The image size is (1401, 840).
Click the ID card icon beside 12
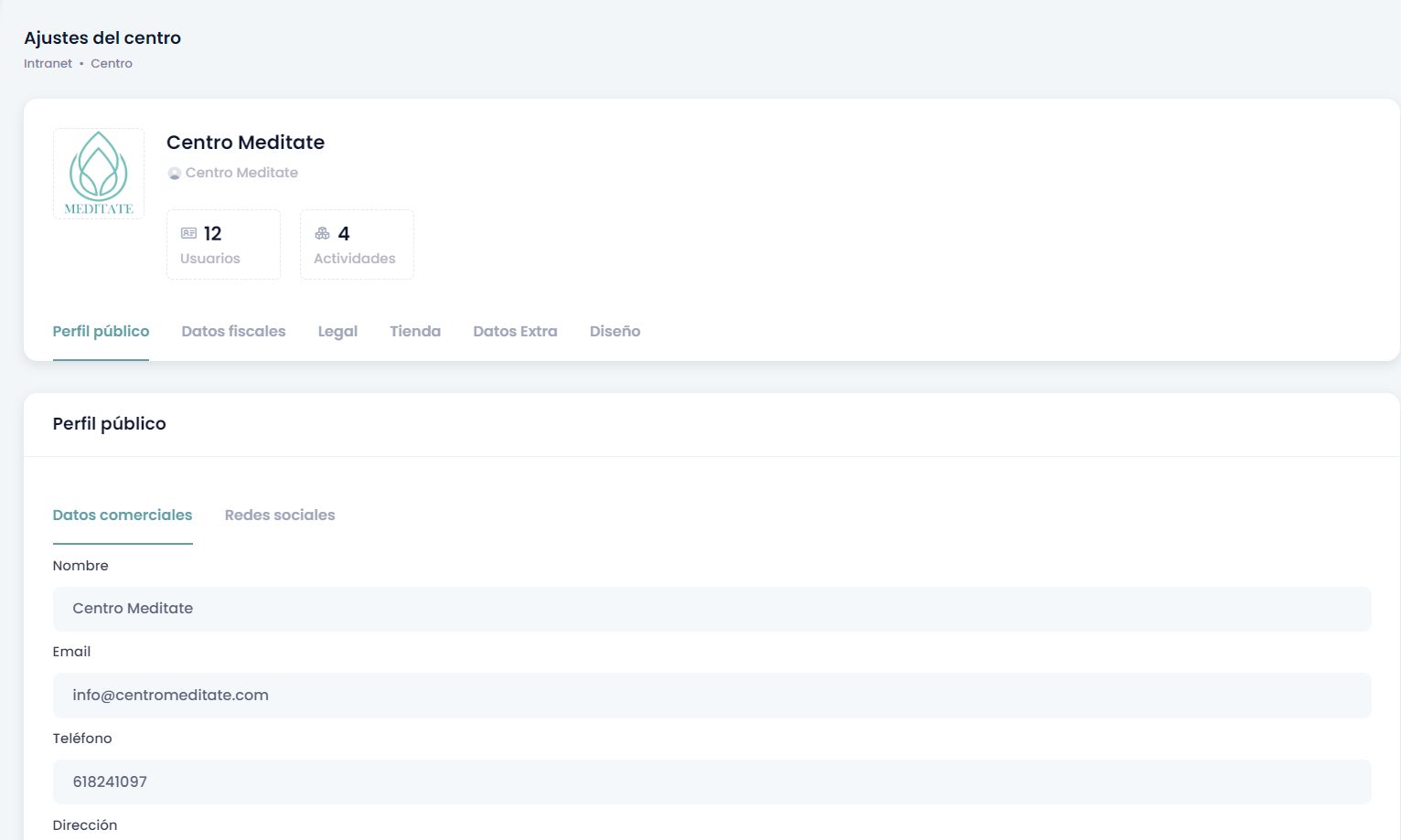[189, 234]
